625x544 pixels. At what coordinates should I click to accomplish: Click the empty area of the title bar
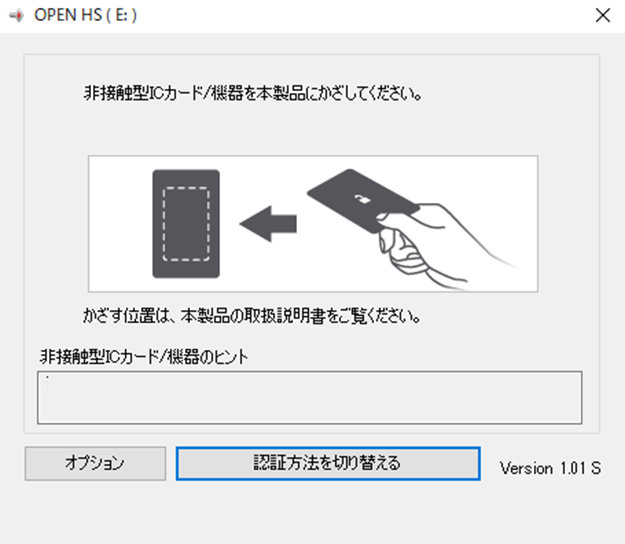(x=359, y=16)
